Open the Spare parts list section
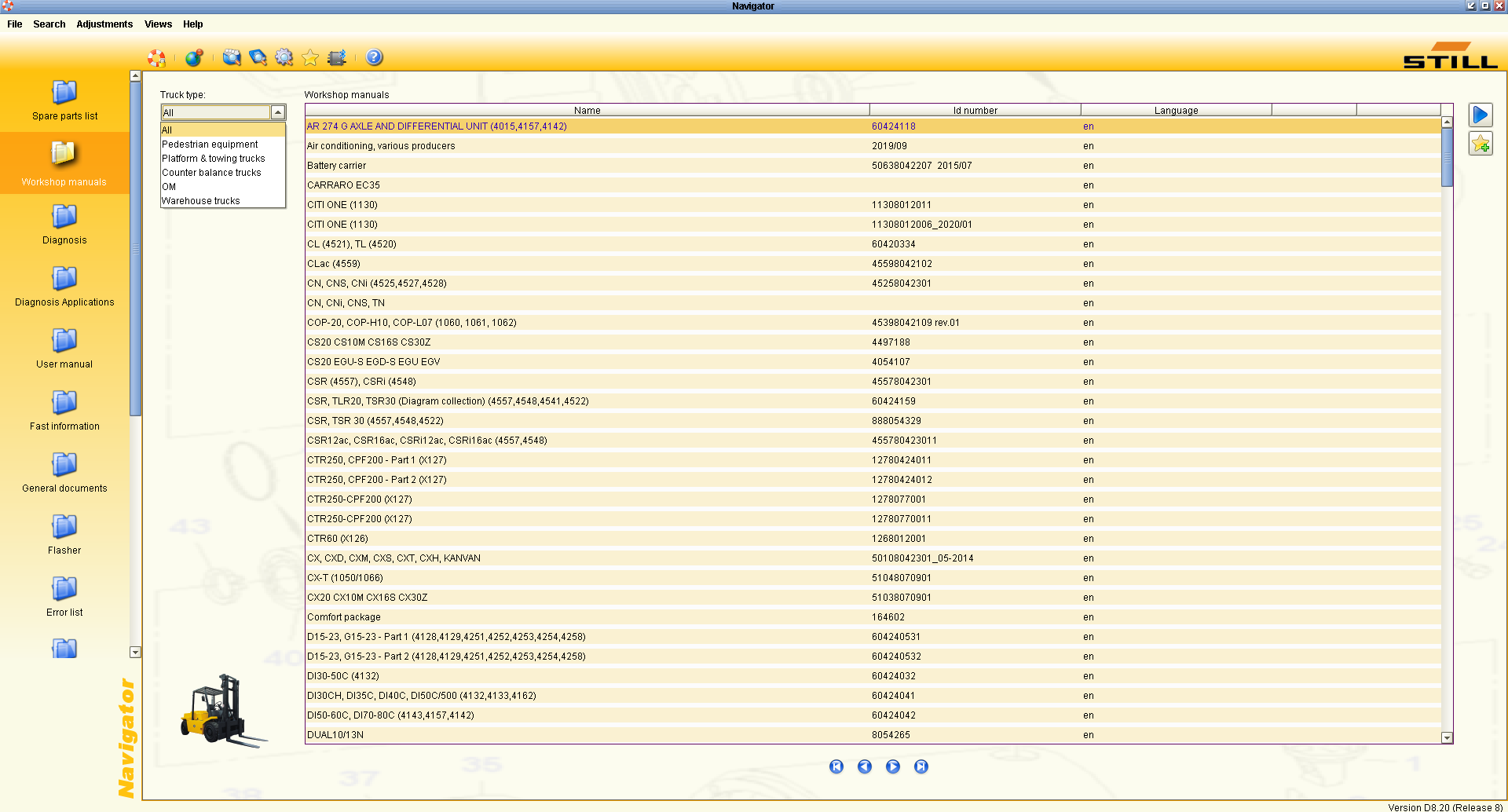The height and width of the screenshot is (812, 1508). [64, 101]
